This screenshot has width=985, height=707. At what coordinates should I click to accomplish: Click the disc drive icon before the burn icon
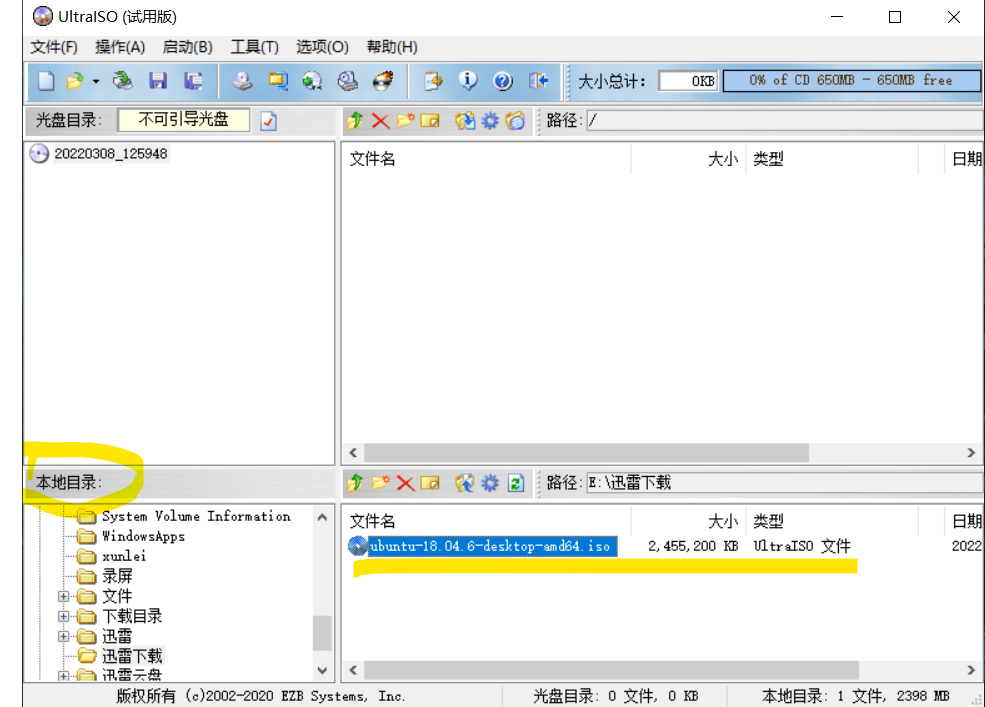tap(347, 81)
